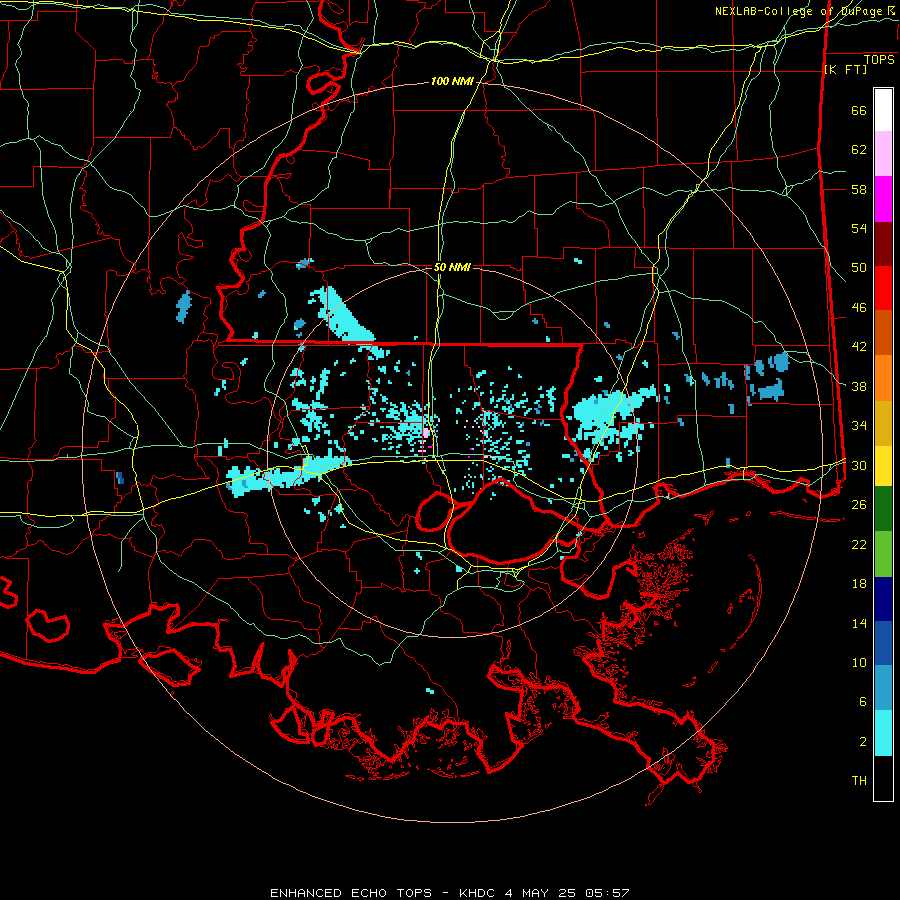The height and width of the screenshot is (900, 900).
Task: Select the light green legend swatch
Action: 883,554
